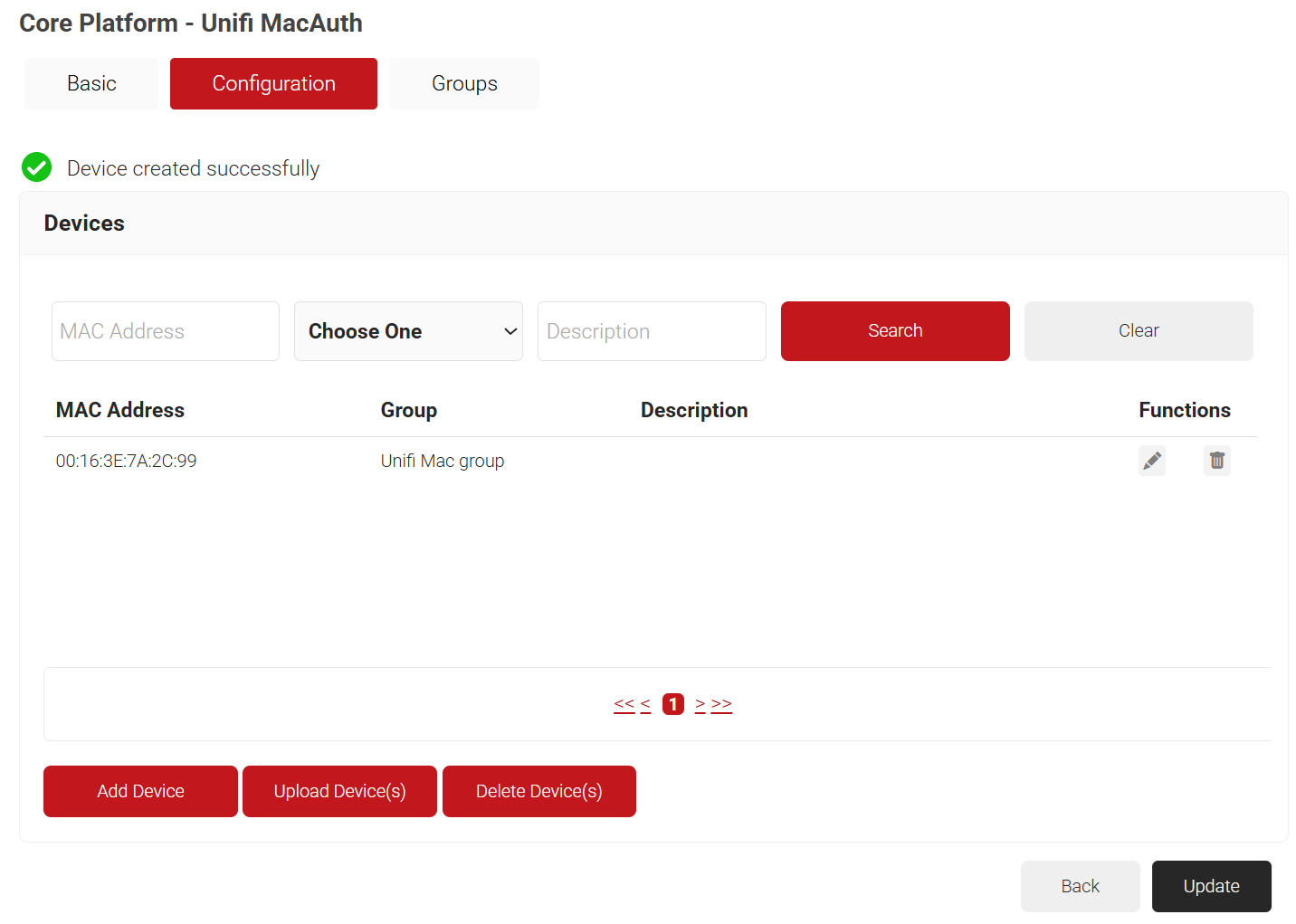Open Upload Device(s) dialog
The image size is (1296, 924).
click(339, 791)
